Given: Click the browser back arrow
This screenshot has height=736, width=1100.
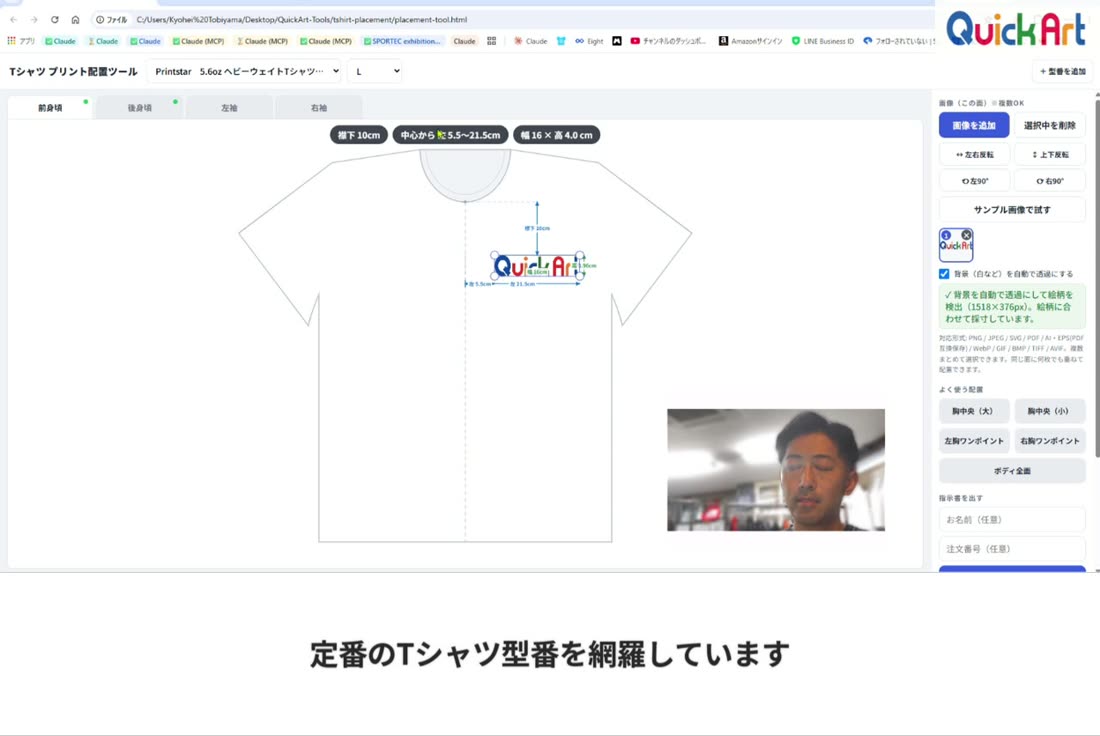Looking at the screenshot, I should click(13, 20).
